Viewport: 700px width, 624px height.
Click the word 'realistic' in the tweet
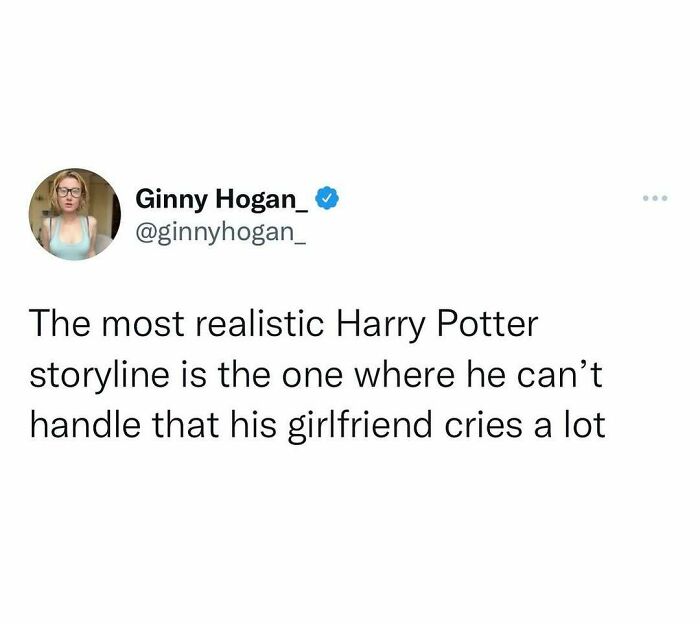tap(260, 324)
